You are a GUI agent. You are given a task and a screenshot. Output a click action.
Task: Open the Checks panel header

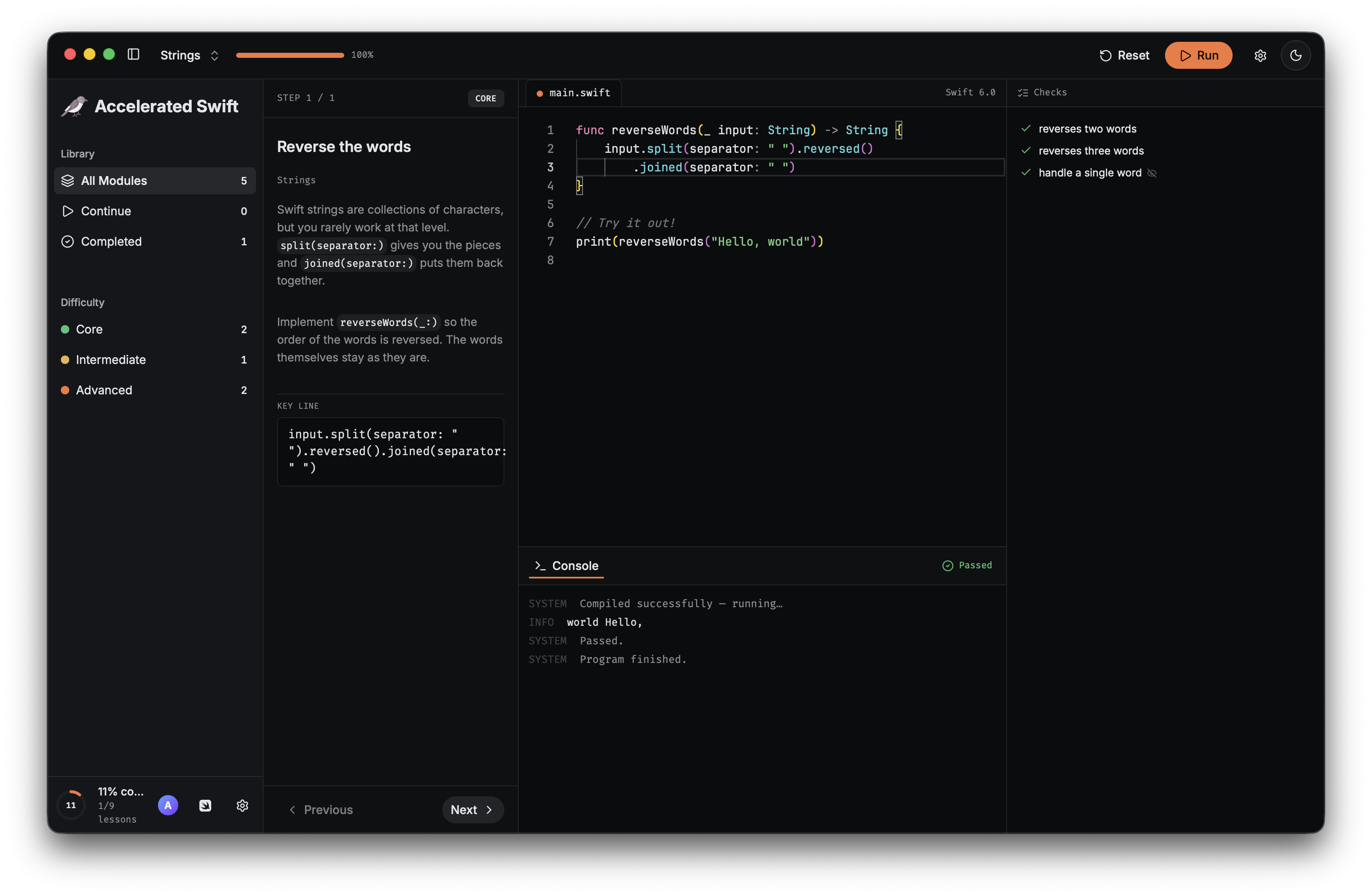coord(1042,92)
